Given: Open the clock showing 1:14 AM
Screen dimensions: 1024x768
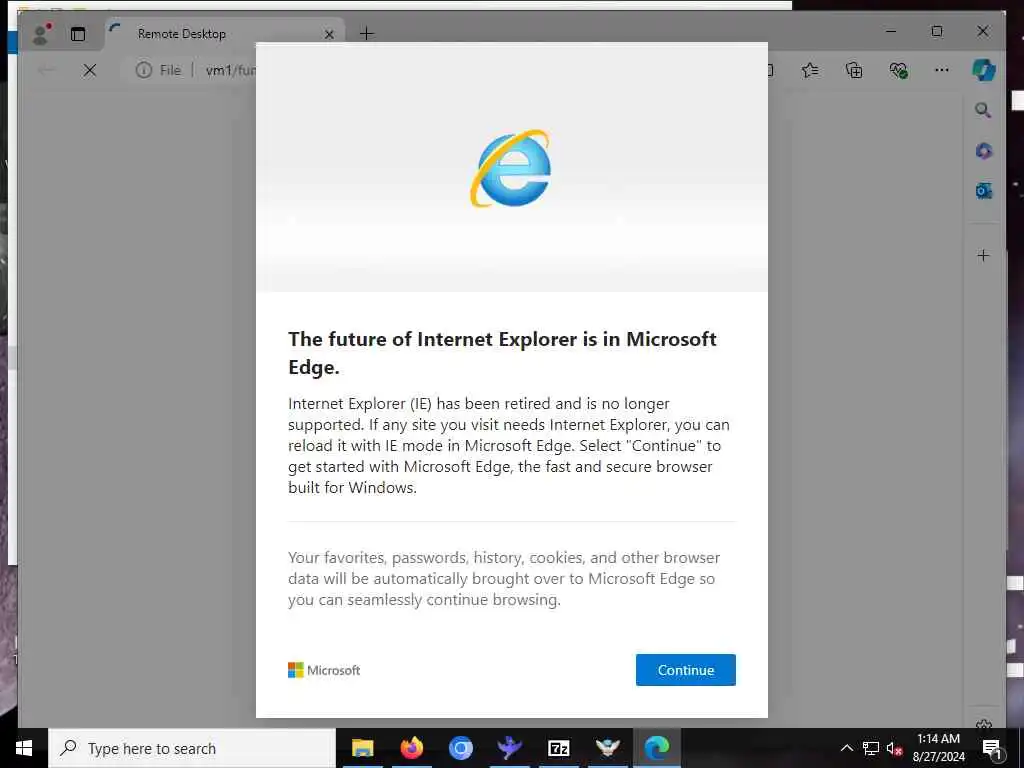Looking at the screenshot, I should pyautogui.click(x=938, y=748).
